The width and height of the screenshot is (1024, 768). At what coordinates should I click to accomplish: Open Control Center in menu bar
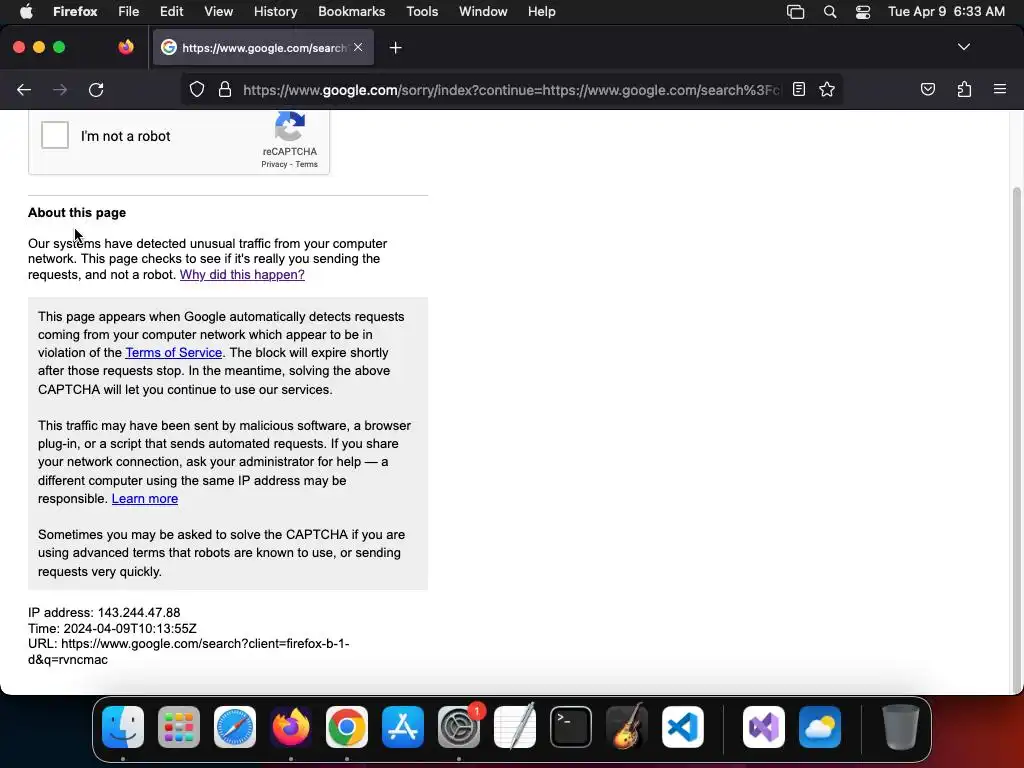click(x=863, y=12)
